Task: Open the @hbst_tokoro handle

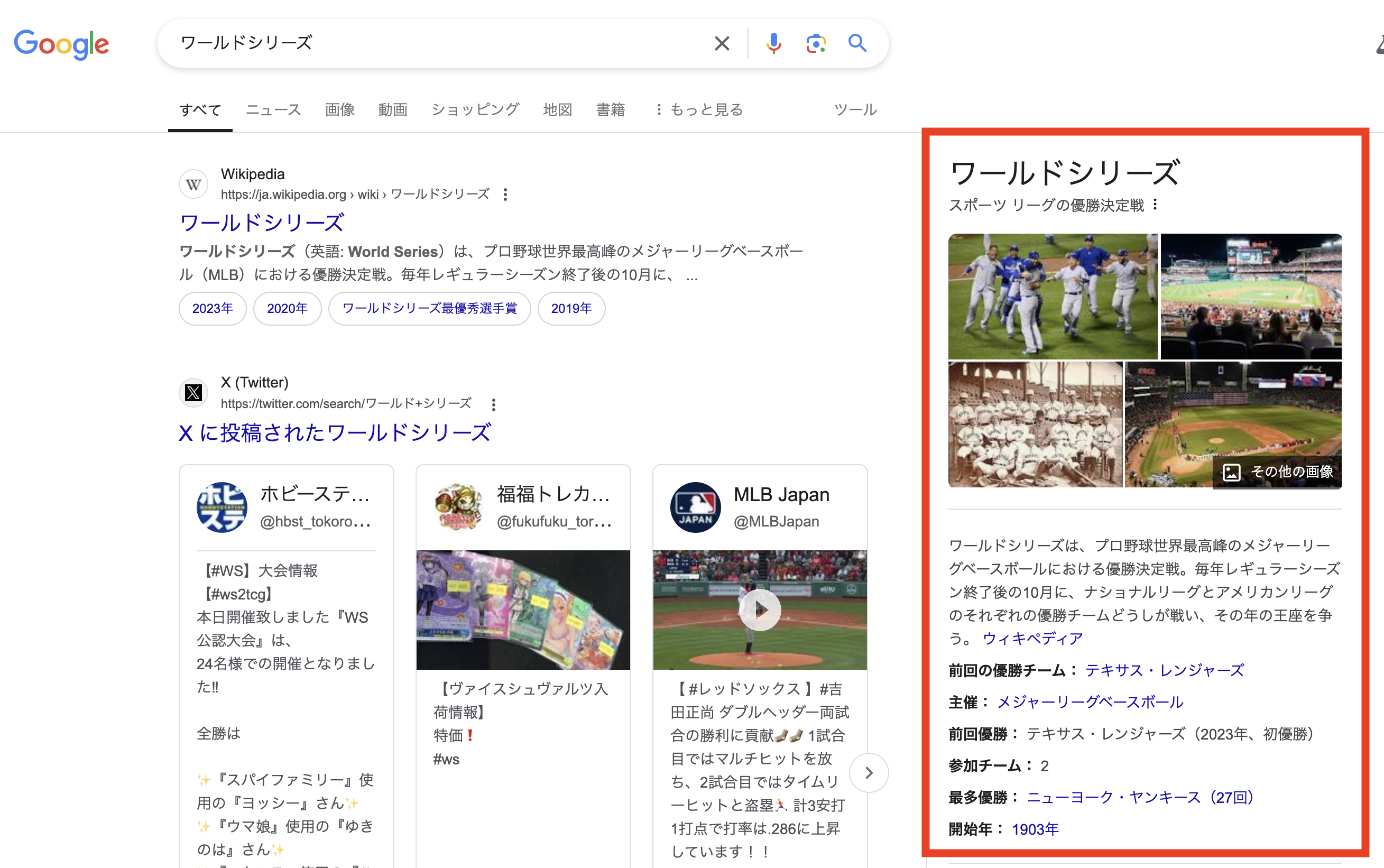Action: point(315,522)
